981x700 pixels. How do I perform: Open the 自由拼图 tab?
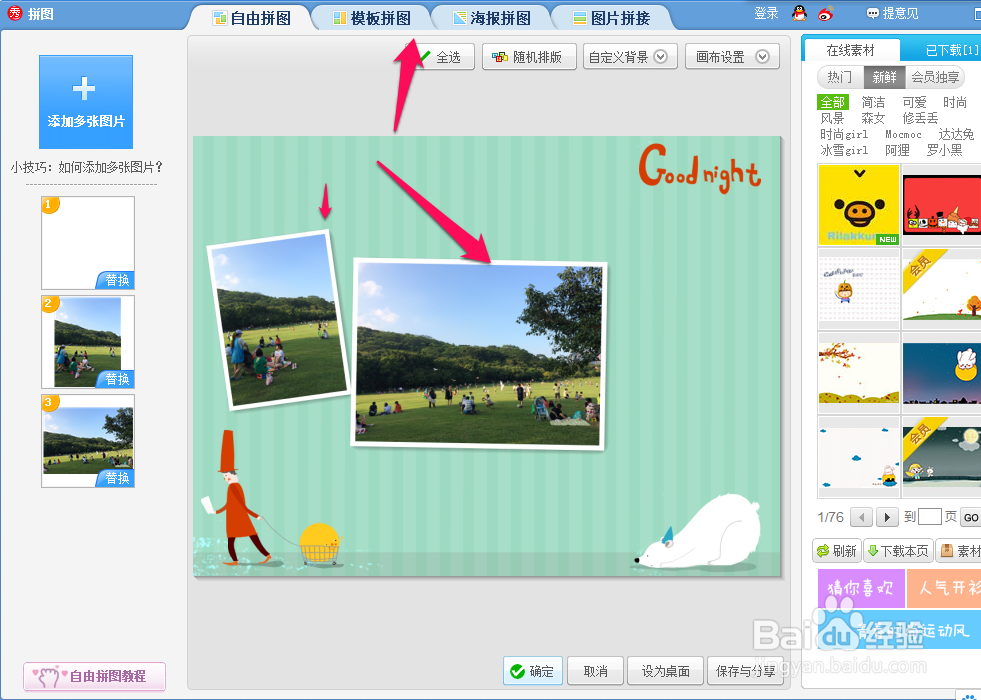(252, 18)
